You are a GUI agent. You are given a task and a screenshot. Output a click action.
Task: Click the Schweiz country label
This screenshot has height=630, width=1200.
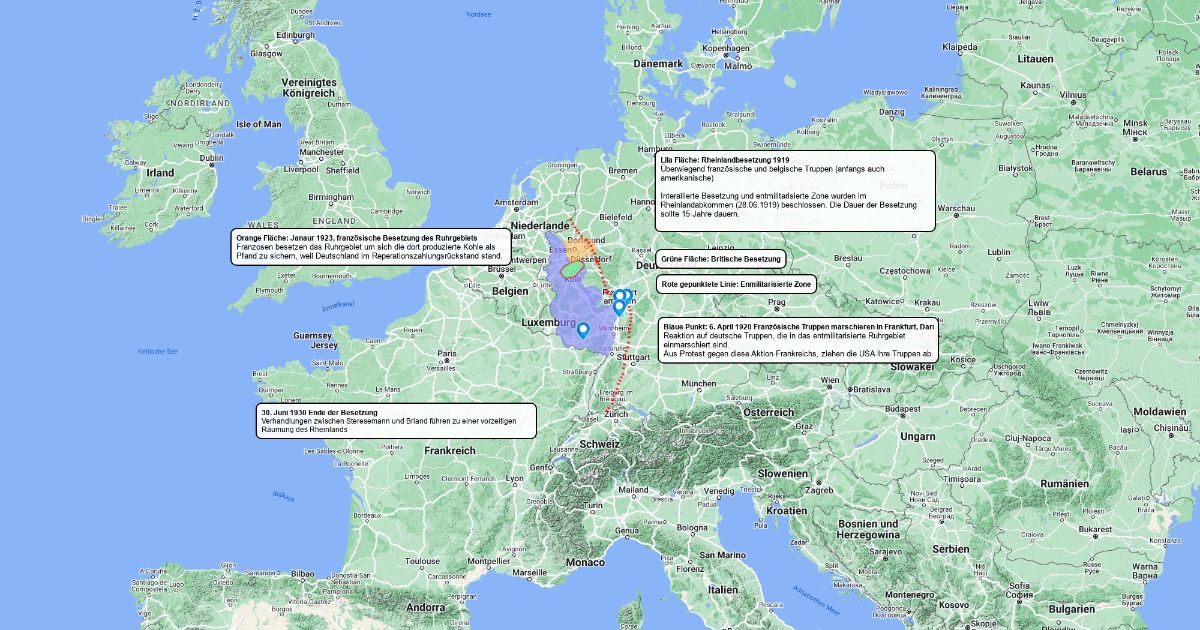click(x=600, y=443)
